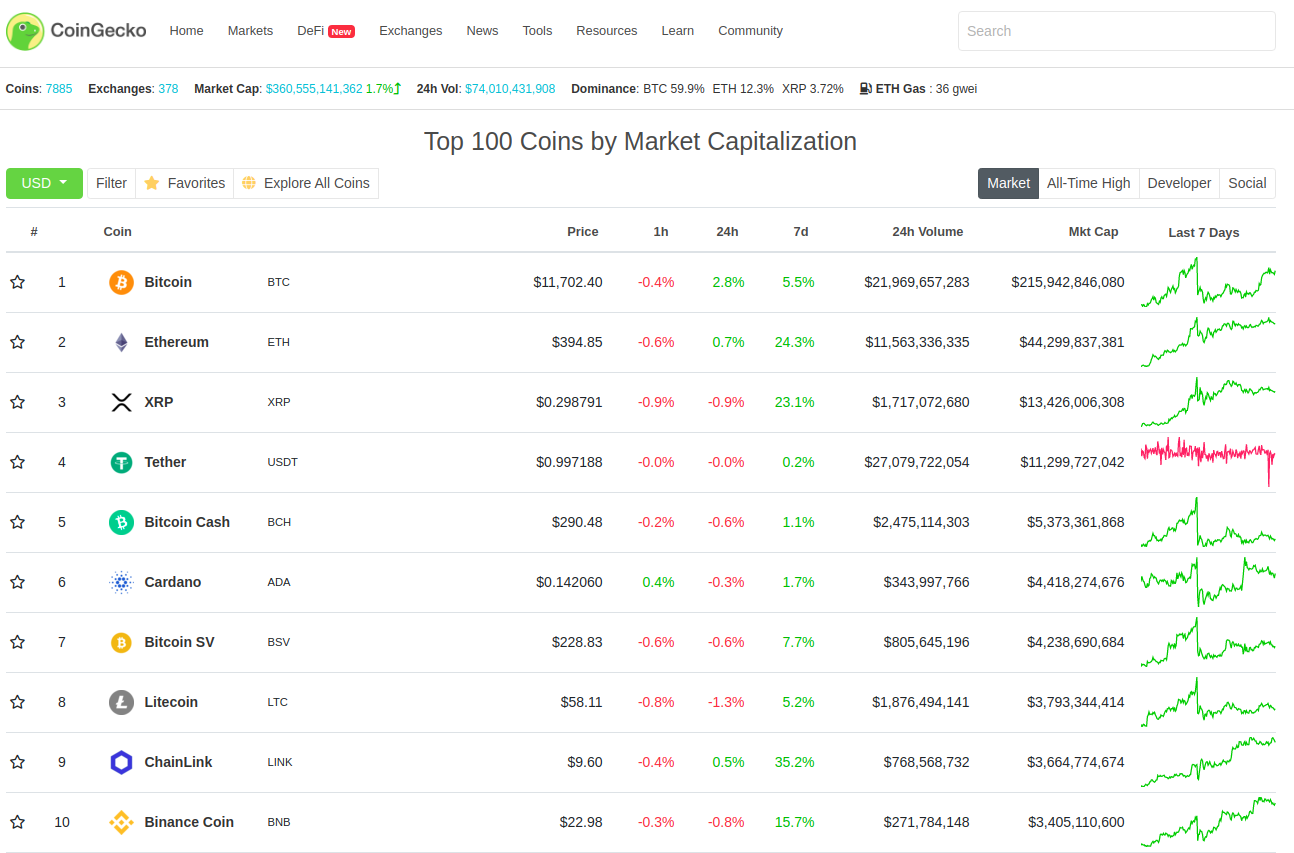Click the Explore All Coins button
Screen dimensions: 1294x853
[x=306, y=183]
